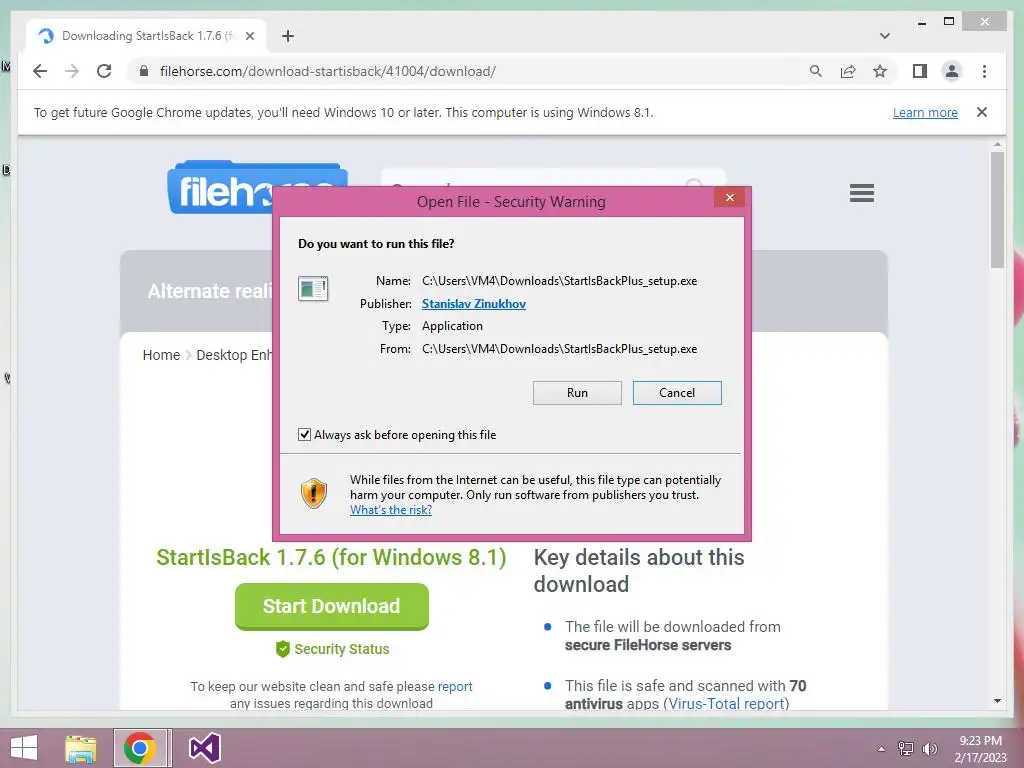Screen dimensions: 1024x768
Task: Open the taskbar clock showing 9:23 PM
Action: 980,748
